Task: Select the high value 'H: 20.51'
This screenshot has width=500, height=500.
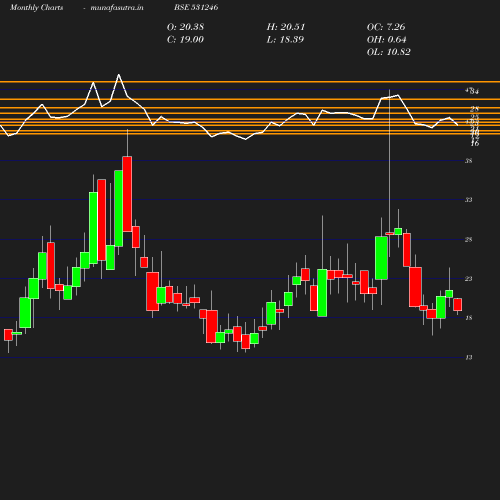Action: 286,27
